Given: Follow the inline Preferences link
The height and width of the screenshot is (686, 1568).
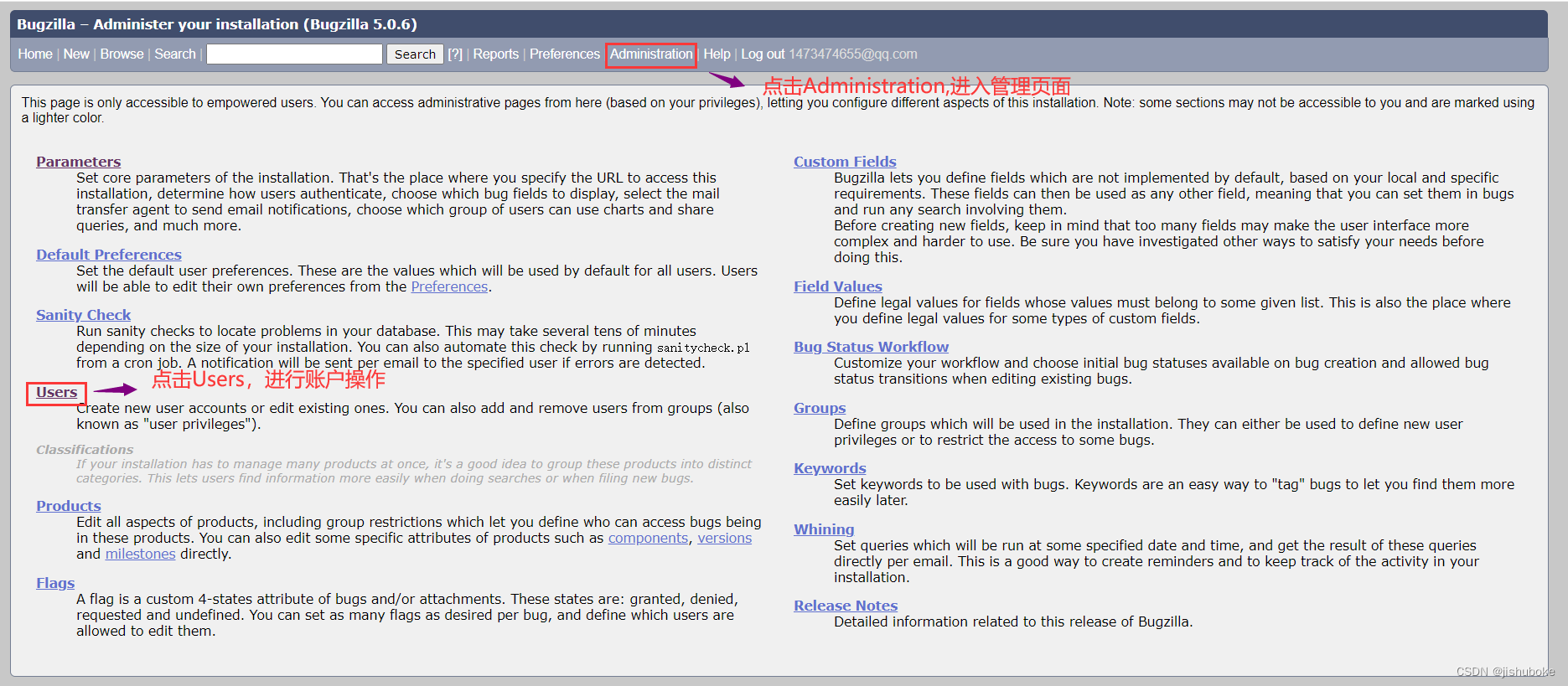Looking at the screenshot, I should click(x=449, y=286).
